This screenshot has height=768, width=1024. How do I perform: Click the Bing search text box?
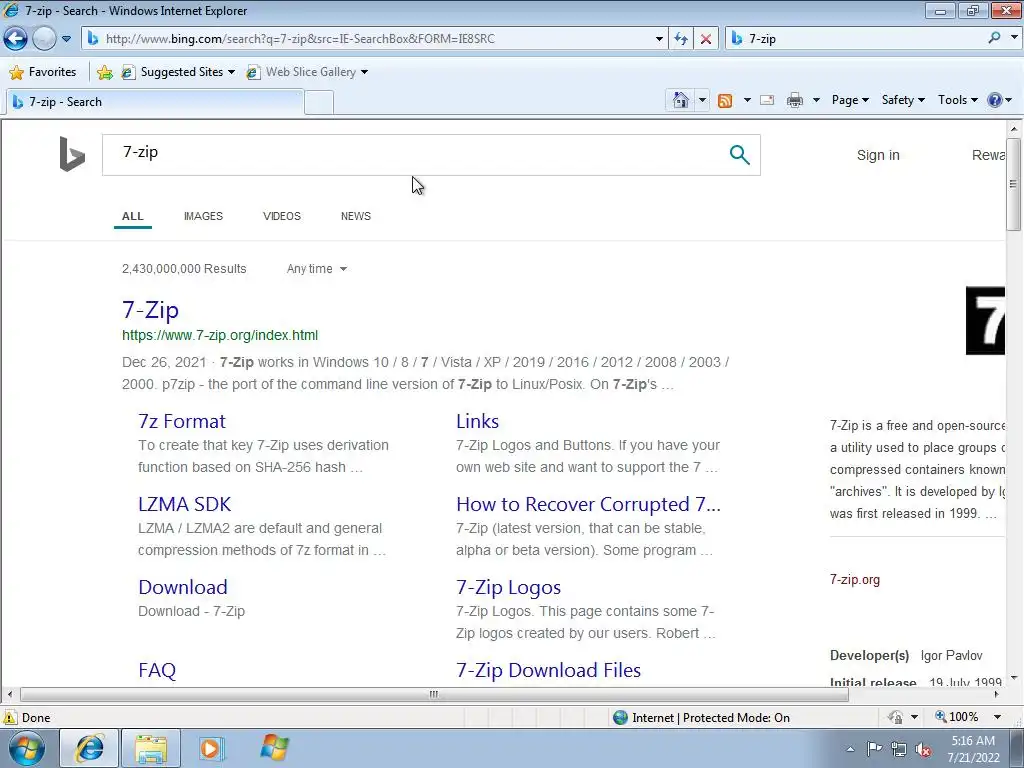tap(415, 155)
